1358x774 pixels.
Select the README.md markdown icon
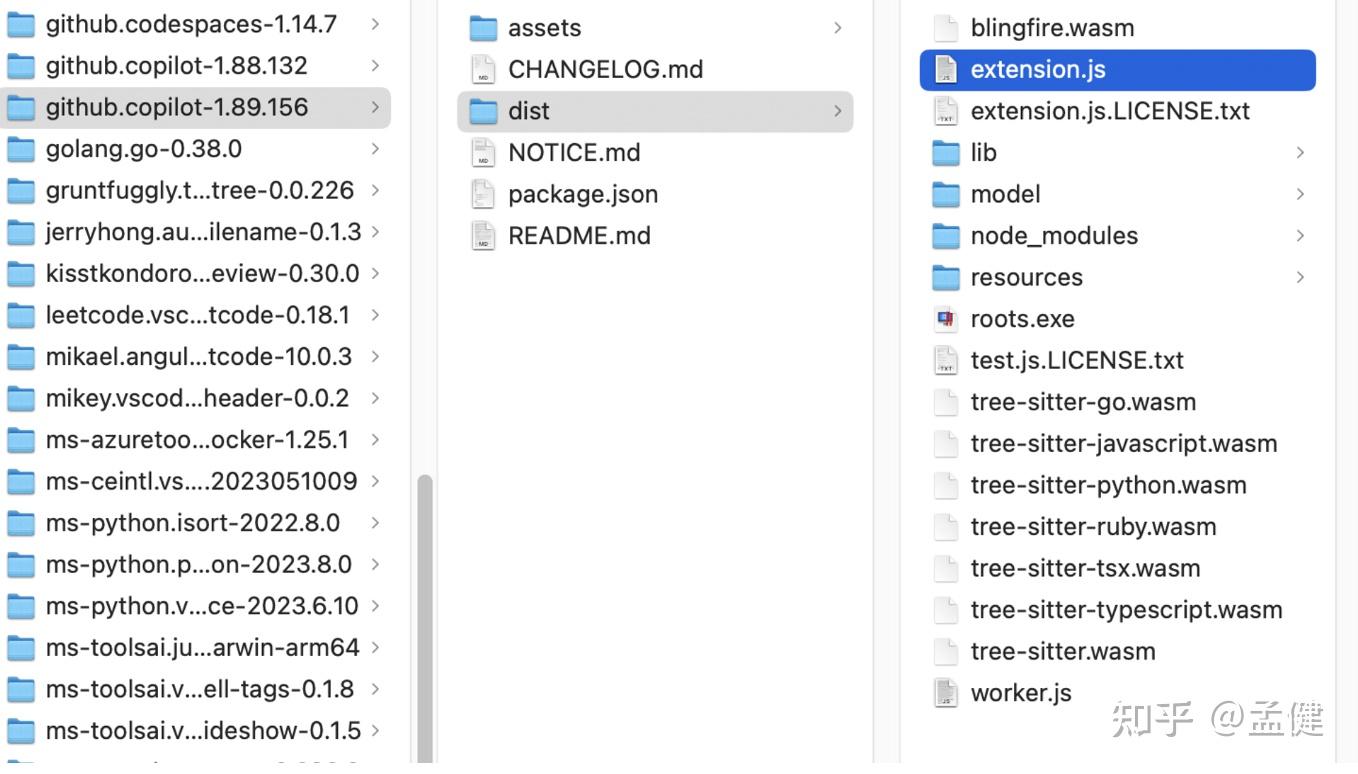click(x=483, y=236)
